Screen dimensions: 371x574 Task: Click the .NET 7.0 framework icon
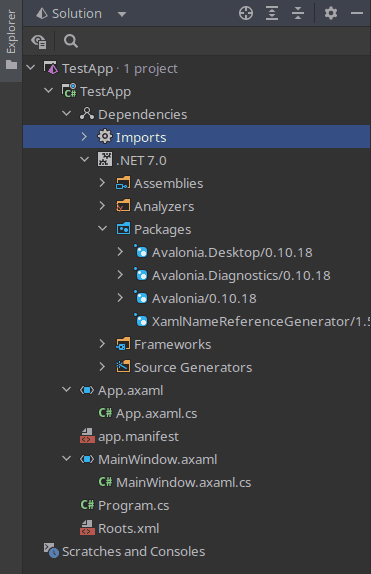click(x=105, y=160)
